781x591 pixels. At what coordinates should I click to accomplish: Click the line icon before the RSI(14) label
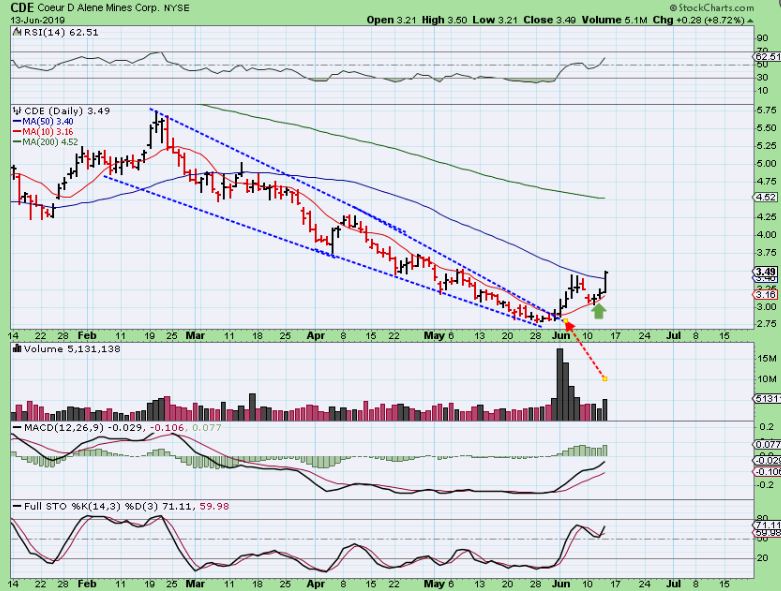tap(17, 32)
